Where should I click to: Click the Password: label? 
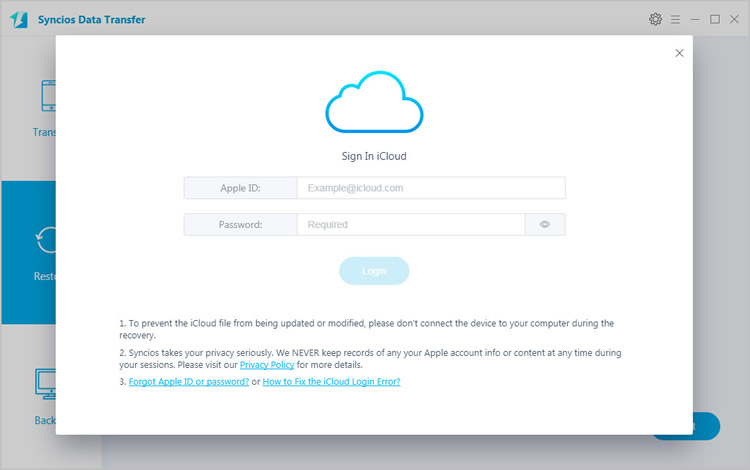point(240,224)
